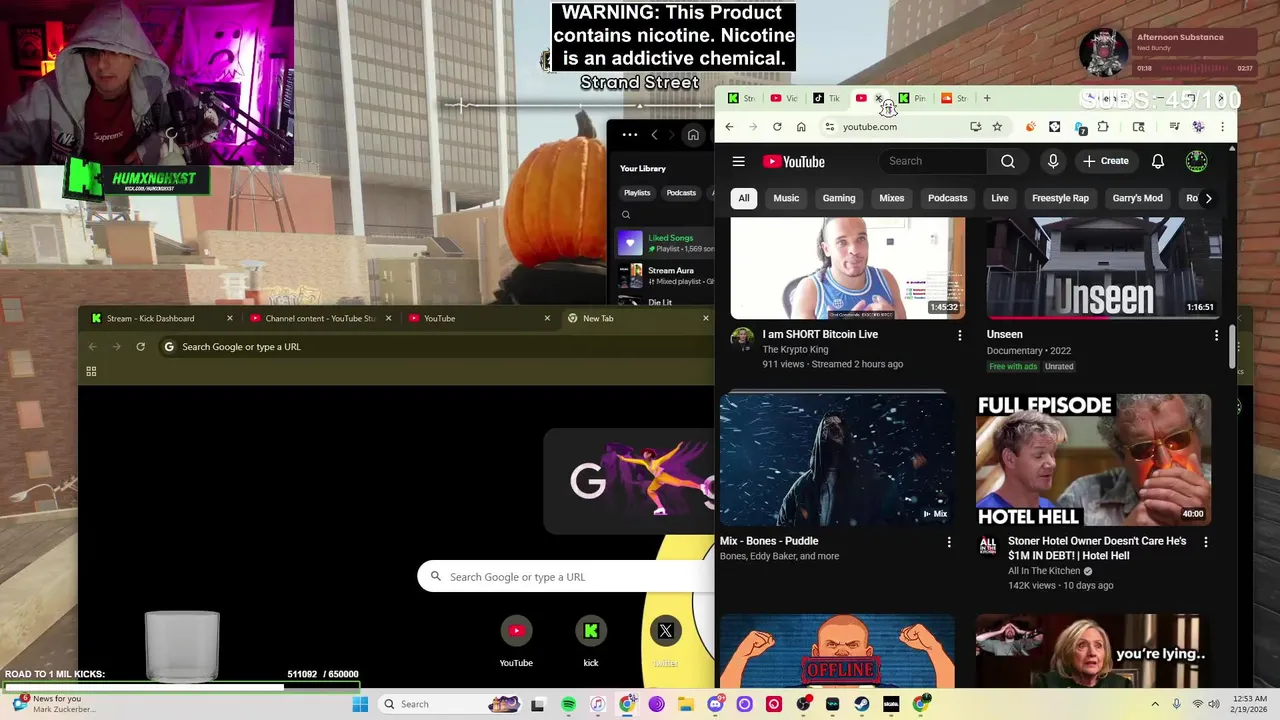The height and width of the screenshot is (720, 1280).
Task: Show more filter chips with the right arrow
Action: tap(1208, 198)
